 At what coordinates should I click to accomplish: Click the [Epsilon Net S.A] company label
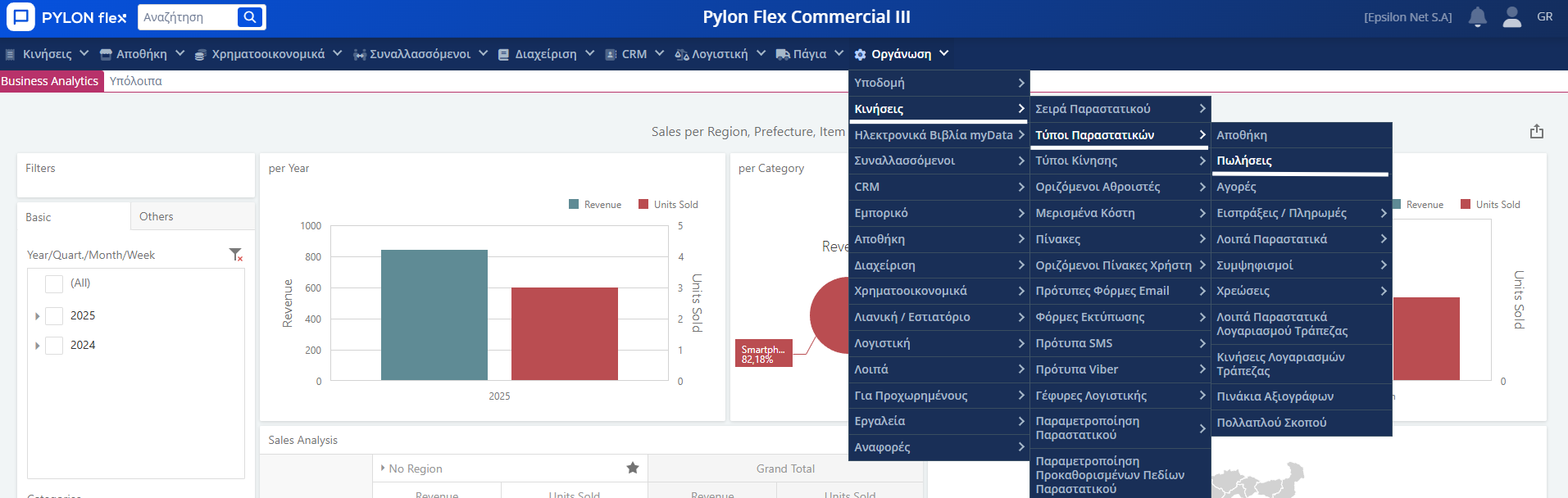tap(1408, 17)
